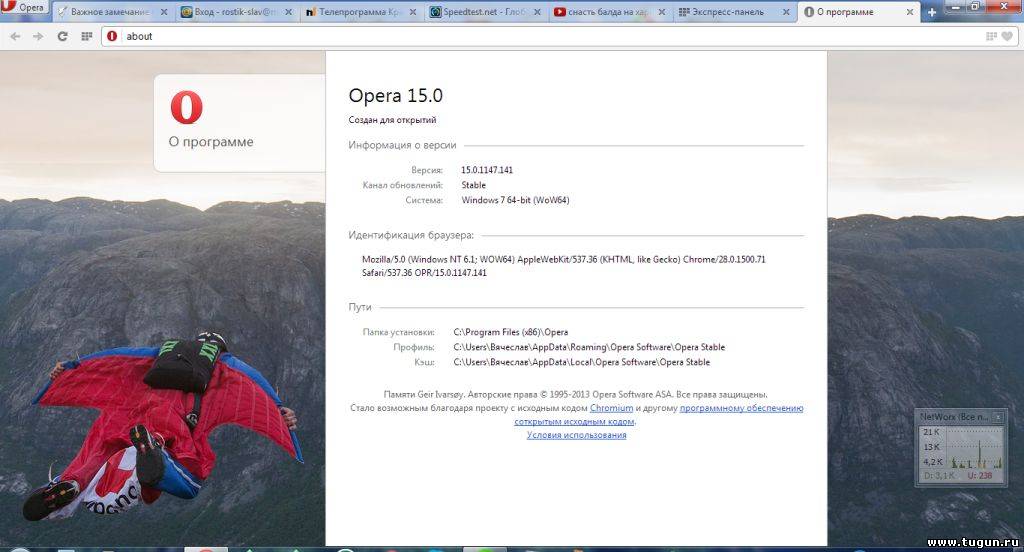The height and width of the screenshot is (552, 1024).
Task: Click Windows 7 64-bit (WoW64) value
Action: 515,200
